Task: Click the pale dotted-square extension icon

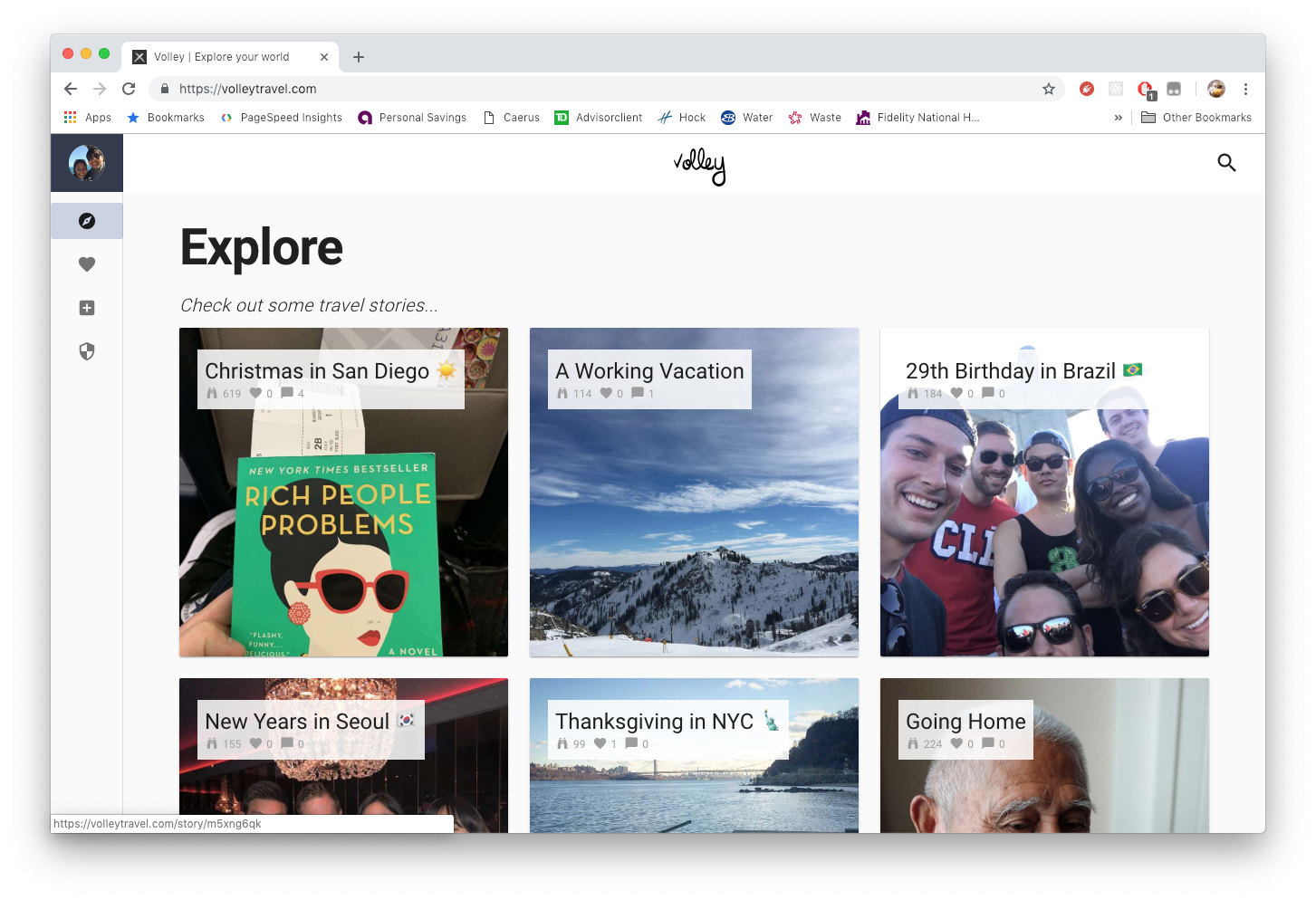Action: pos(1116,89)
